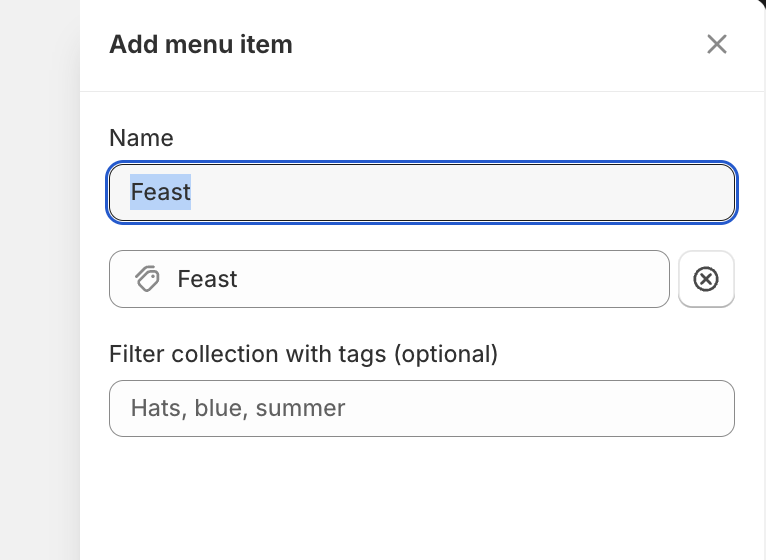Screen dimensions: 766x560
Task: Click the 'Name' field label
Action: click(x=141, y=138)
